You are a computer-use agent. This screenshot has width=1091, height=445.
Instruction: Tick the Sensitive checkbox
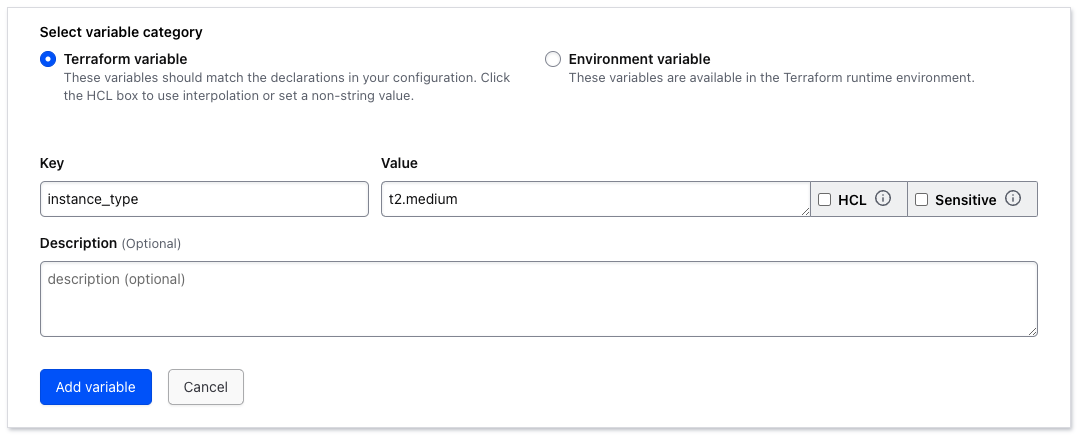(922, 200)
